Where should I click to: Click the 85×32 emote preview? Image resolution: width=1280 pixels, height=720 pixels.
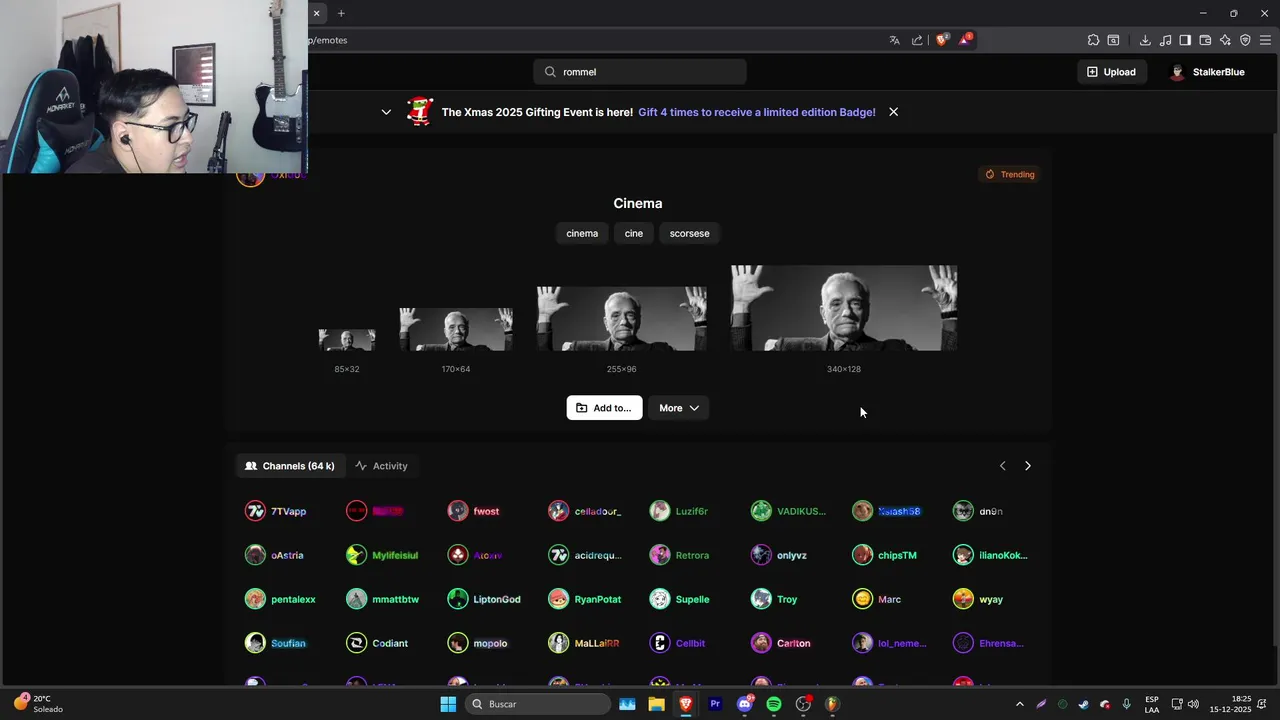(x=347, y=340)
